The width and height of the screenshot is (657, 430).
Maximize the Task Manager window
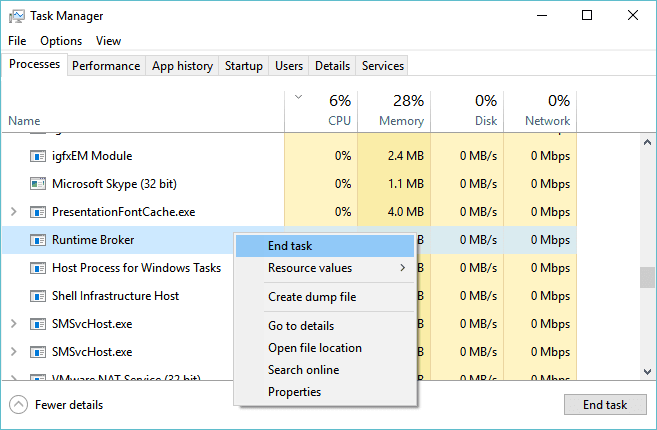click(587, 16)
